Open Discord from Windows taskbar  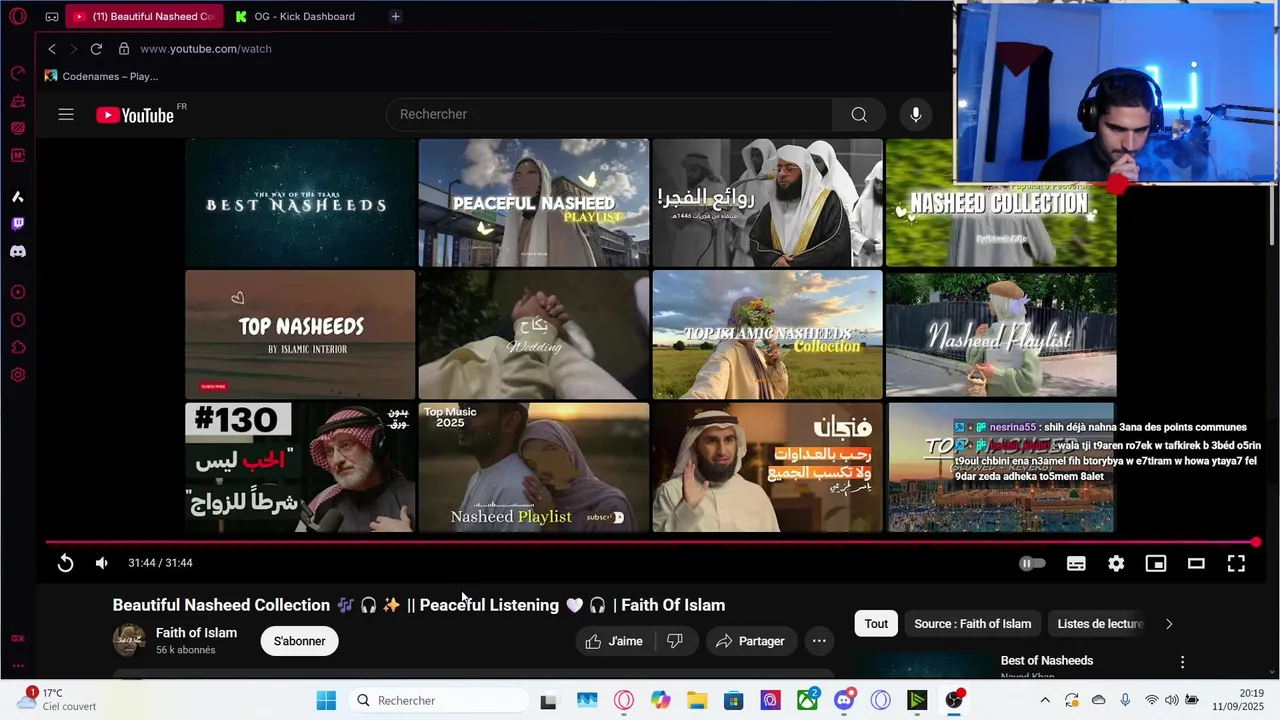[x=845, y=700]
